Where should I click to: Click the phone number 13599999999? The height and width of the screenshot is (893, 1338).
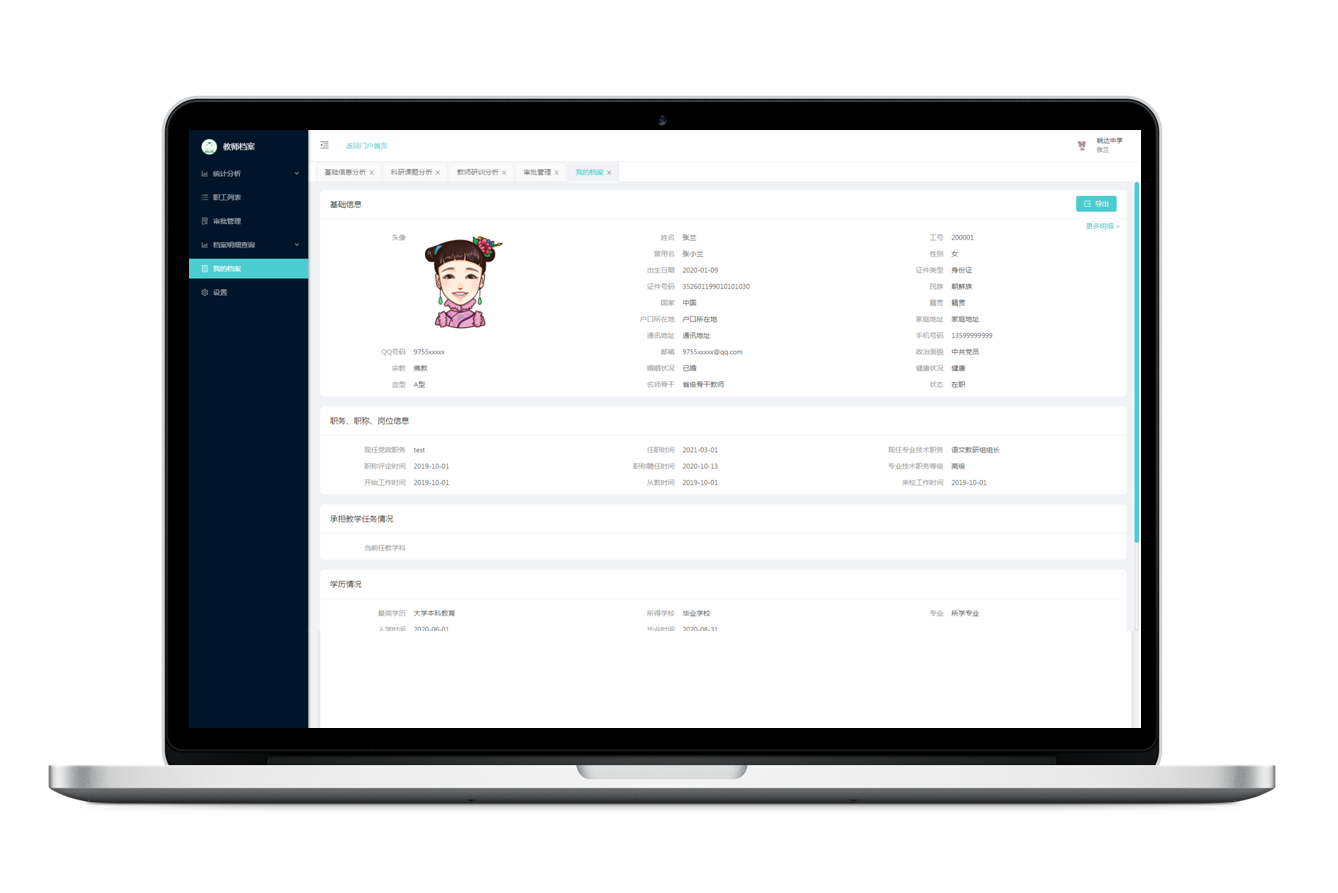(972, 336)
